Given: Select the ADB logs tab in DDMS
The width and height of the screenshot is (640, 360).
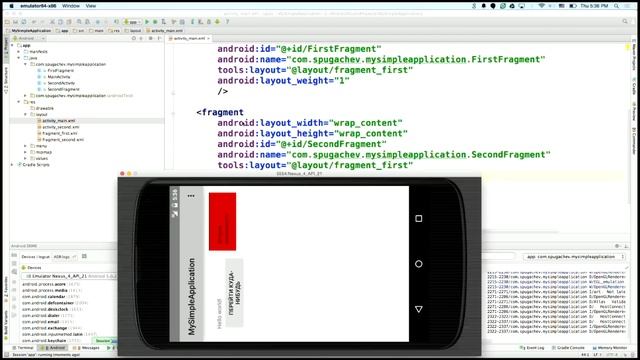Looking at the screenshot, I should coord(64,257).
